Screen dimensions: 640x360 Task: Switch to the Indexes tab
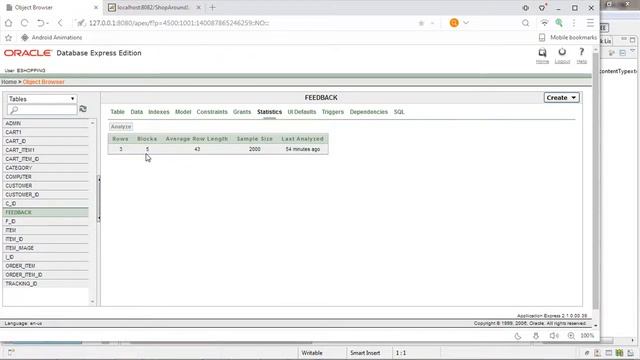point(159,112)
